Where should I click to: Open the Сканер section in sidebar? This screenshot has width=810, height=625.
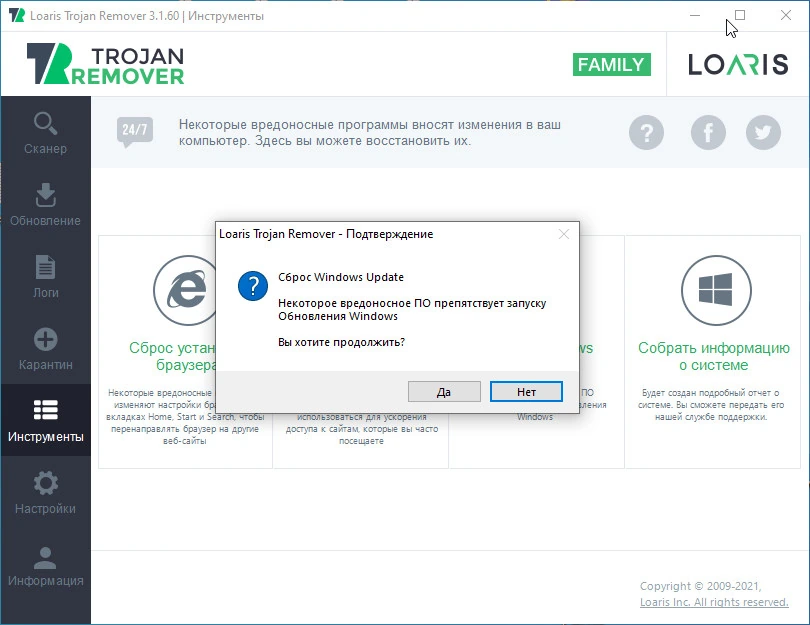45,132
